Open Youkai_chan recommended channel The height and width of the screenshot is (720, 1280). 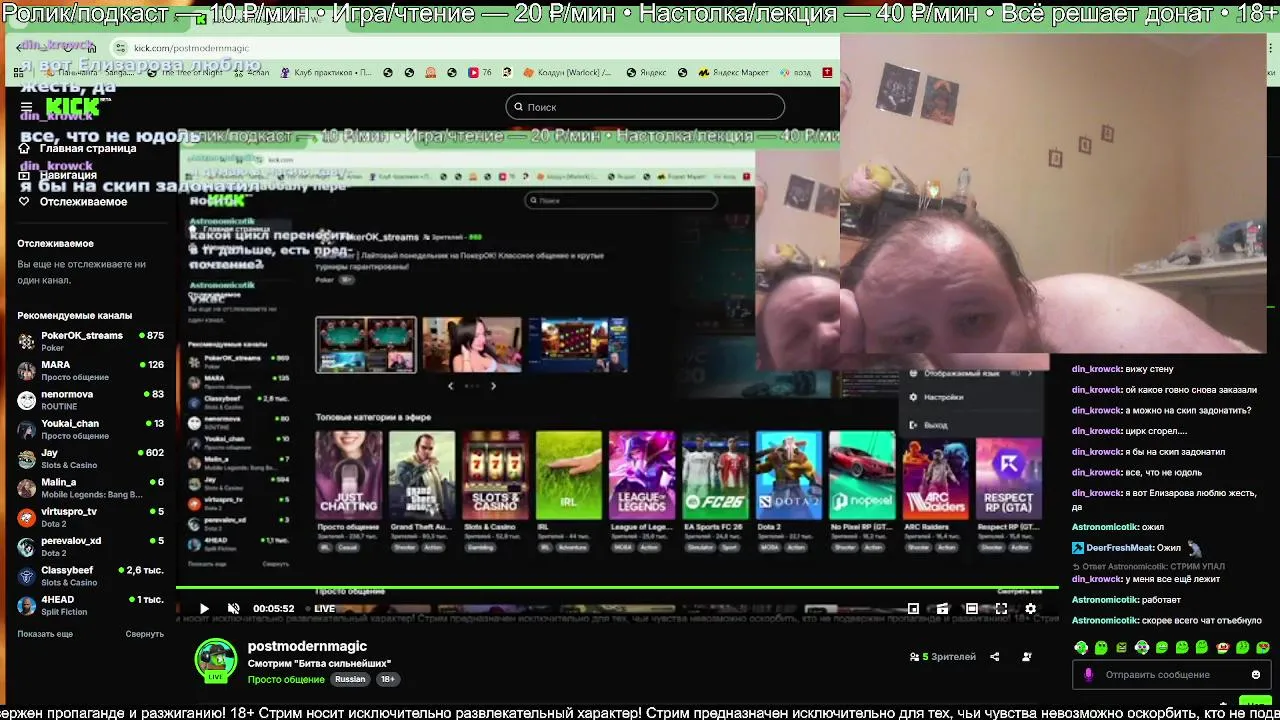[90, 429]
